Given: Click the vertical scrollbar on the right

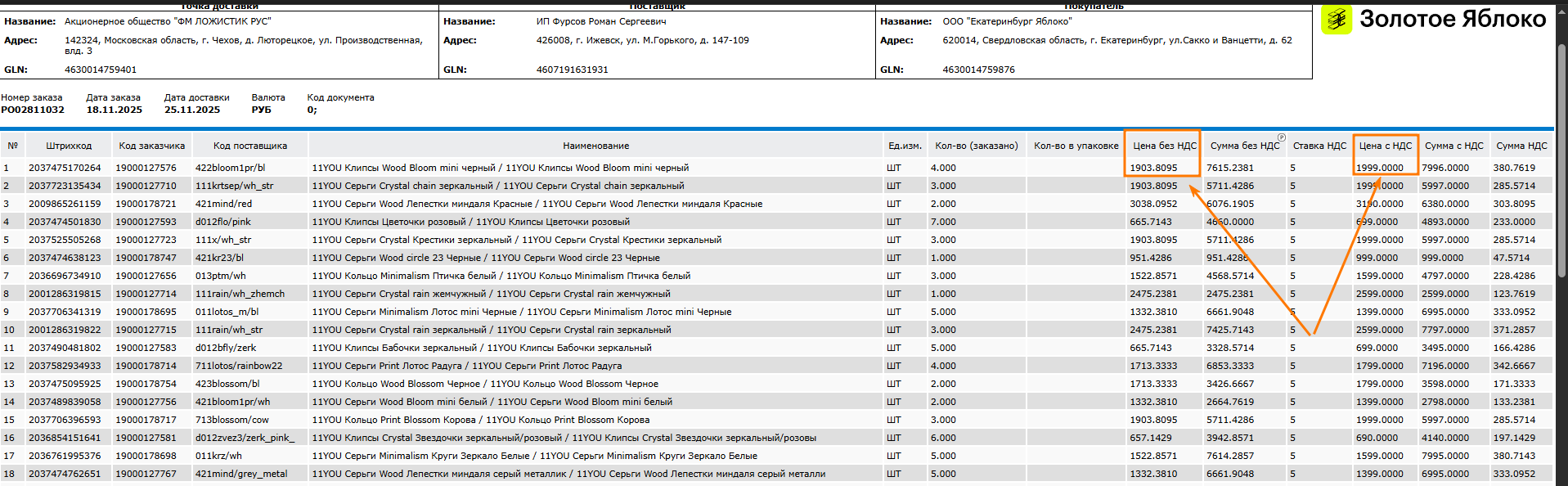Looking at the screenshot, I should [x=1561, y=160].
